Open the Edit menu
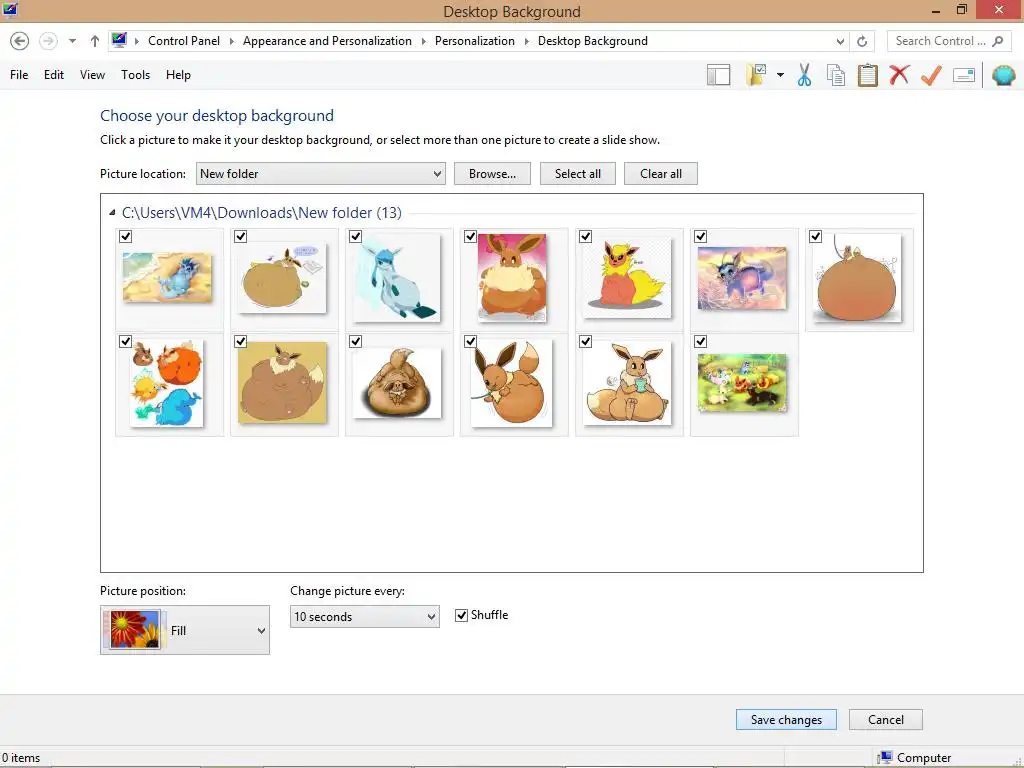The height and width of the screenshot is (768, 1024). (x=54, y=75)
